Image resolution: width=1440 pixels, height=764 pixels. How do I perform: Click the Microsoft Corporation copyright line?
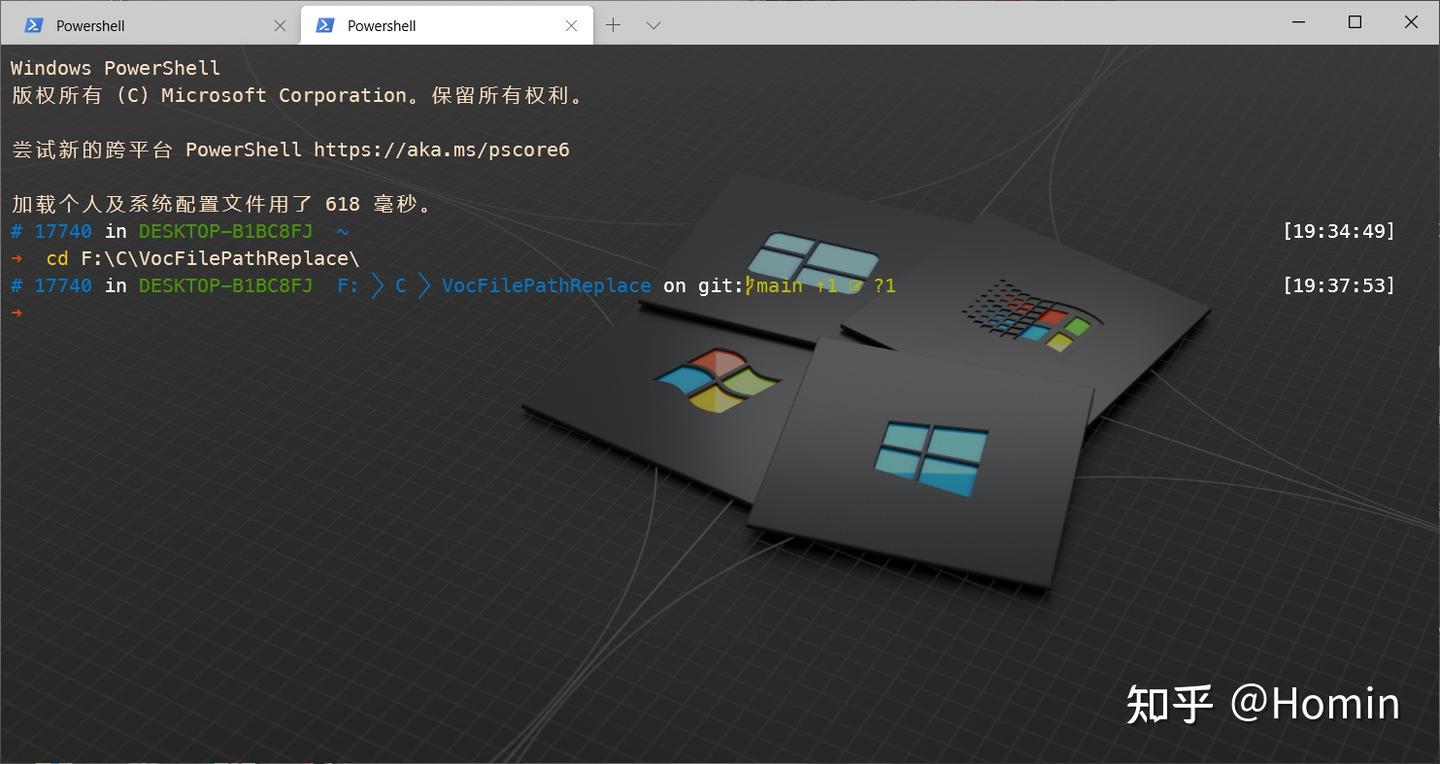tap(298, 95)
